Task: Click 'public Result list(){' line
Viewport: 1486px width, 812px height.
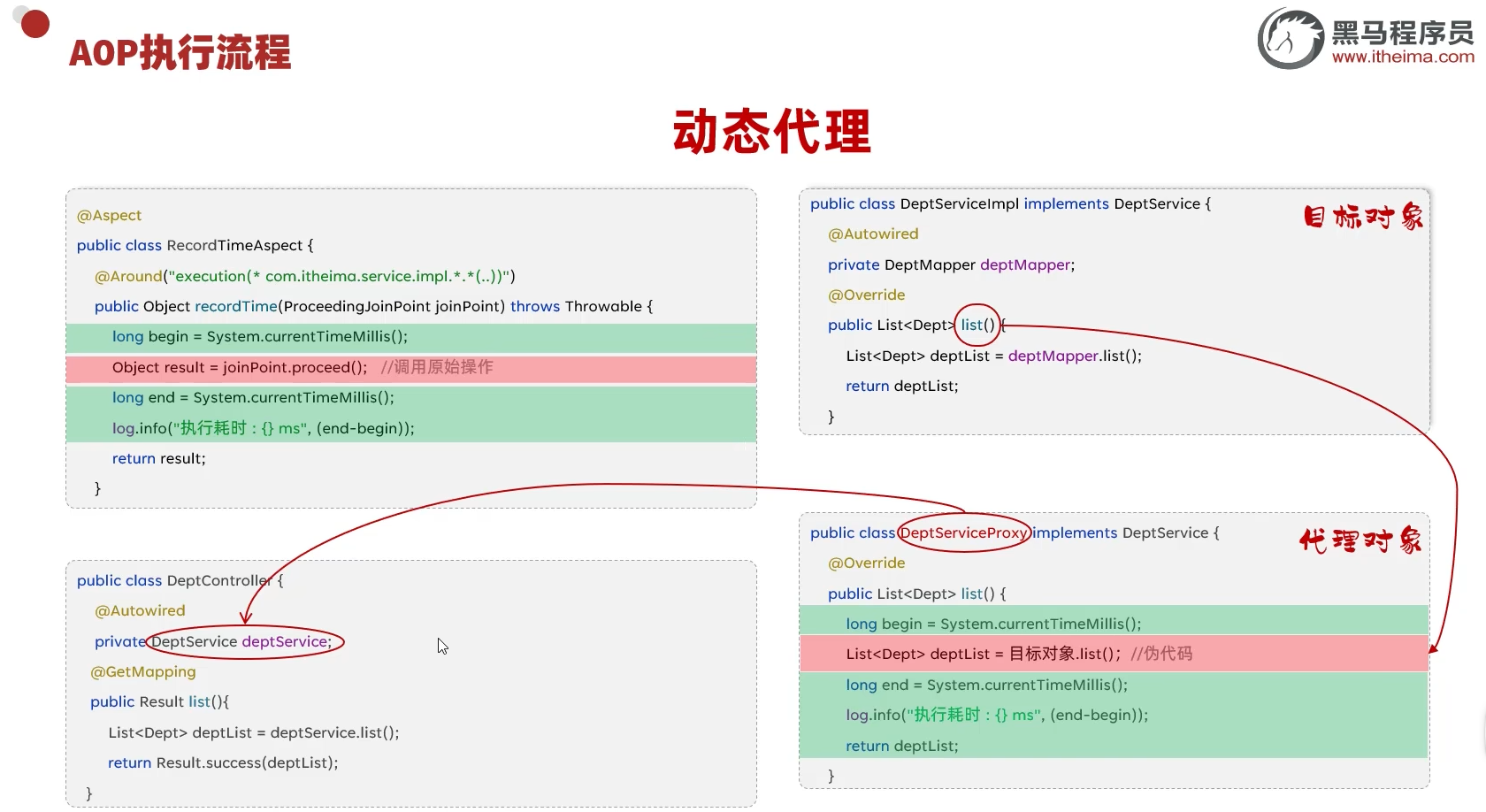Action: tap(159, 701)
